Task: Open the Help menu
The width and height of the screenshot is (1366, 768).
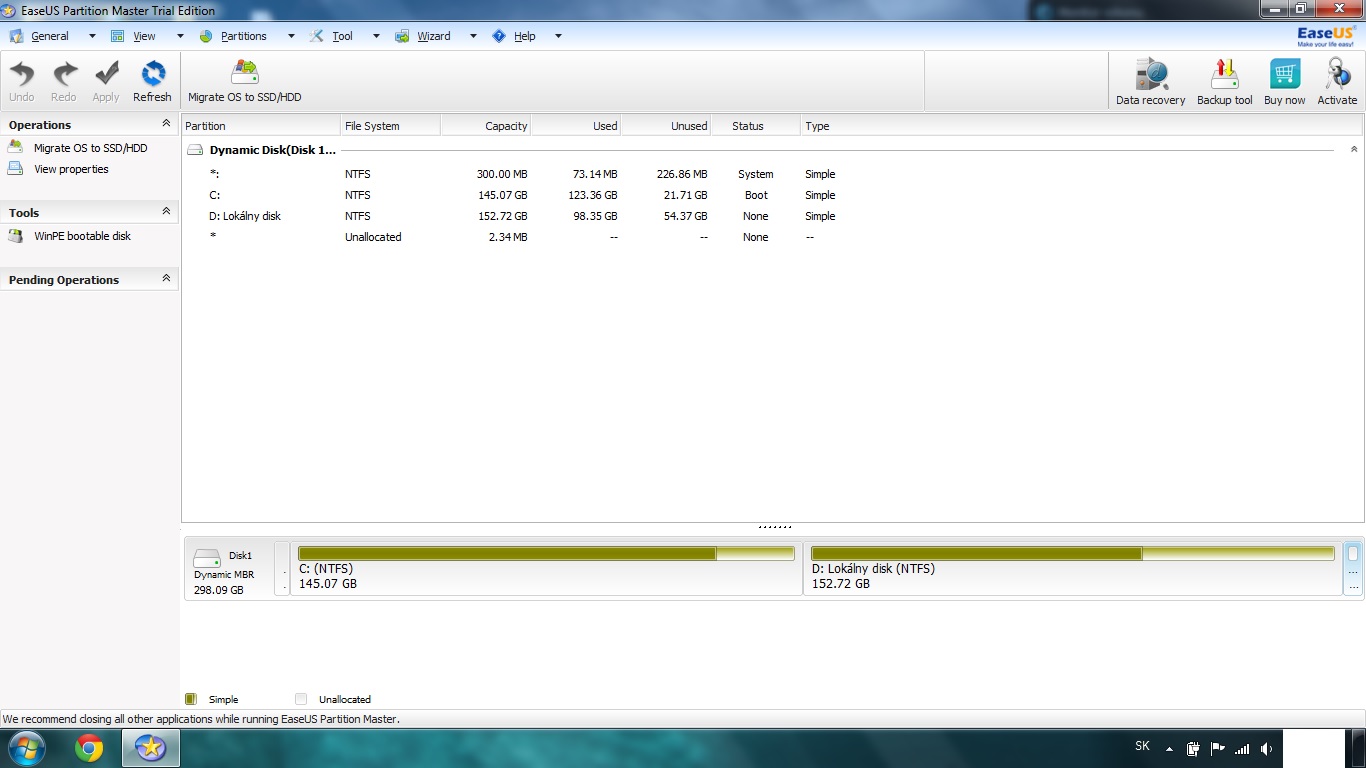Action: 525,36
